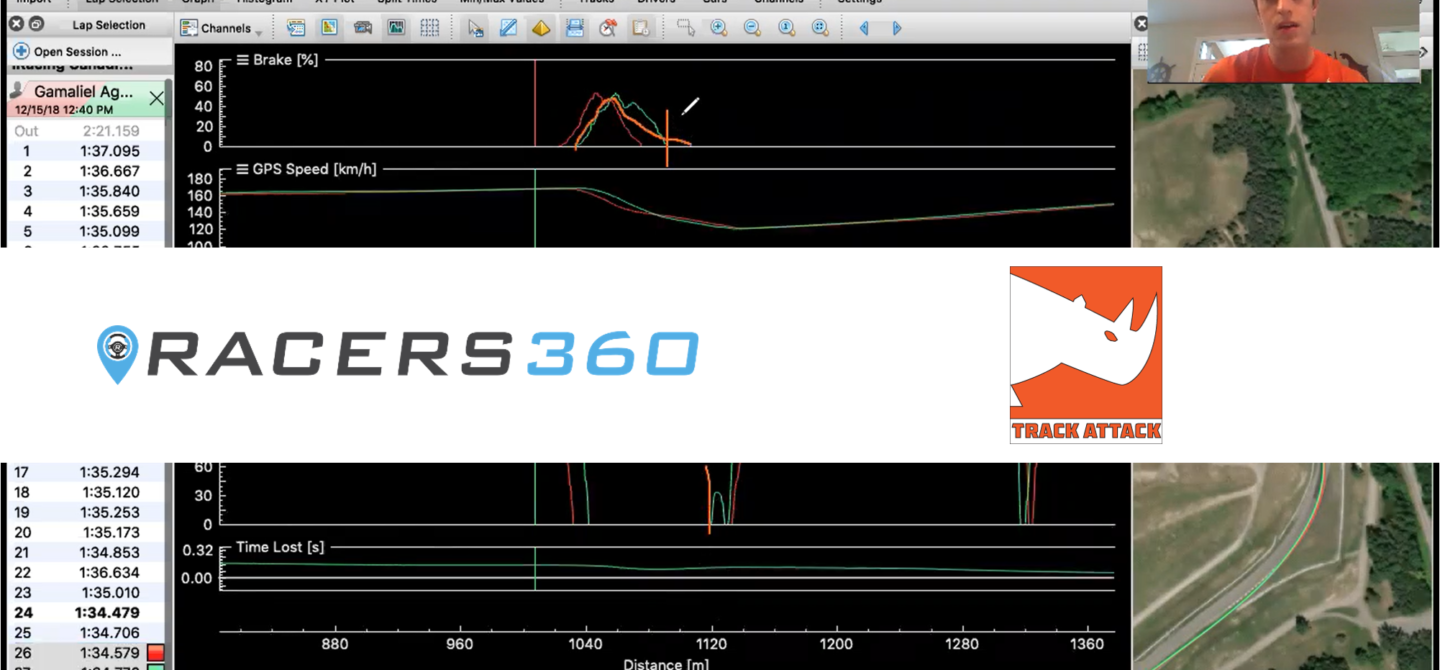Click the stopwatch with red pin icon
Image resolution: width=1440 pixels, height=670 pixels.
pos(608,28)
